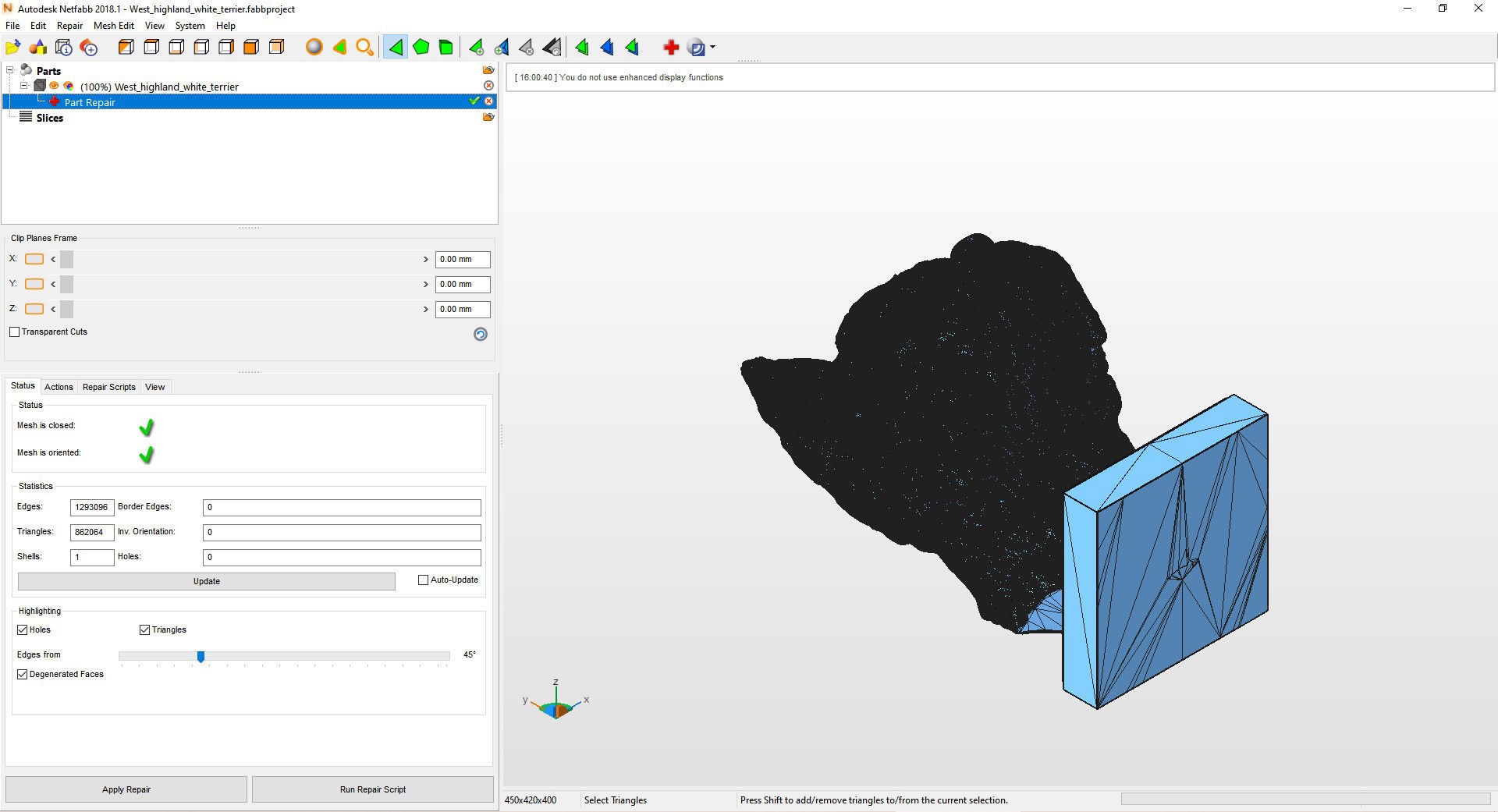The height and width of the screenshot is (812, 1498).
Task: Enable the Auto-Update checkbox
Action: pyautogui.click(x=424, y=580)
